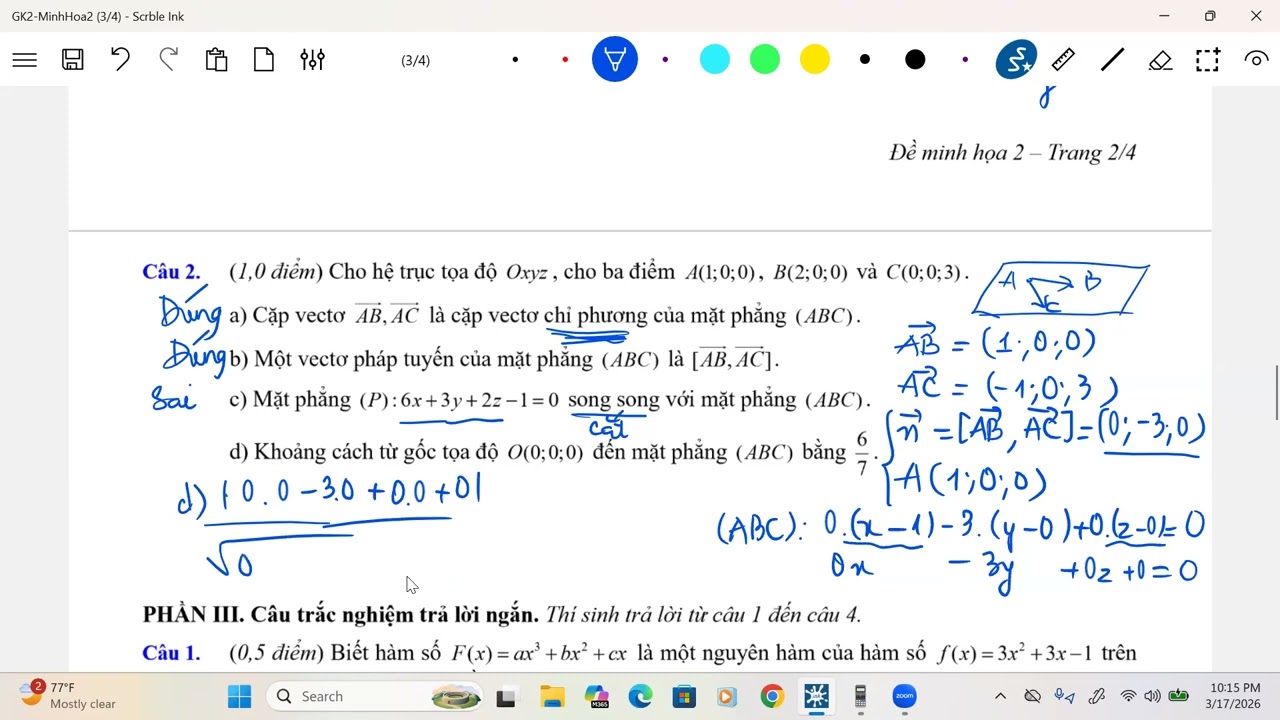The height and width of the screenshot is (720, 1280).
Task: Open Zoom from taskbar
Action: (x=904, y=696)
